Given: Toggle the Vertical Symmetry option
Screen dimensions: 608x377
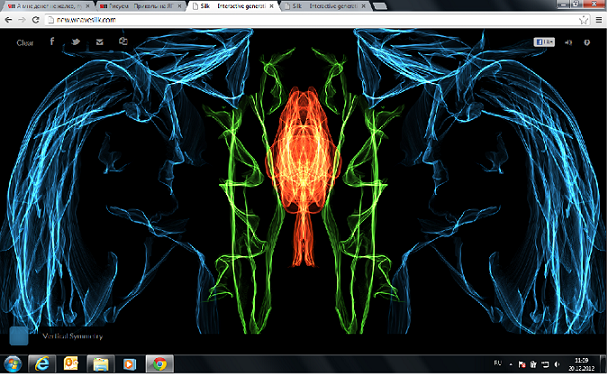Looking at the screenshot, I should point(73,336).
